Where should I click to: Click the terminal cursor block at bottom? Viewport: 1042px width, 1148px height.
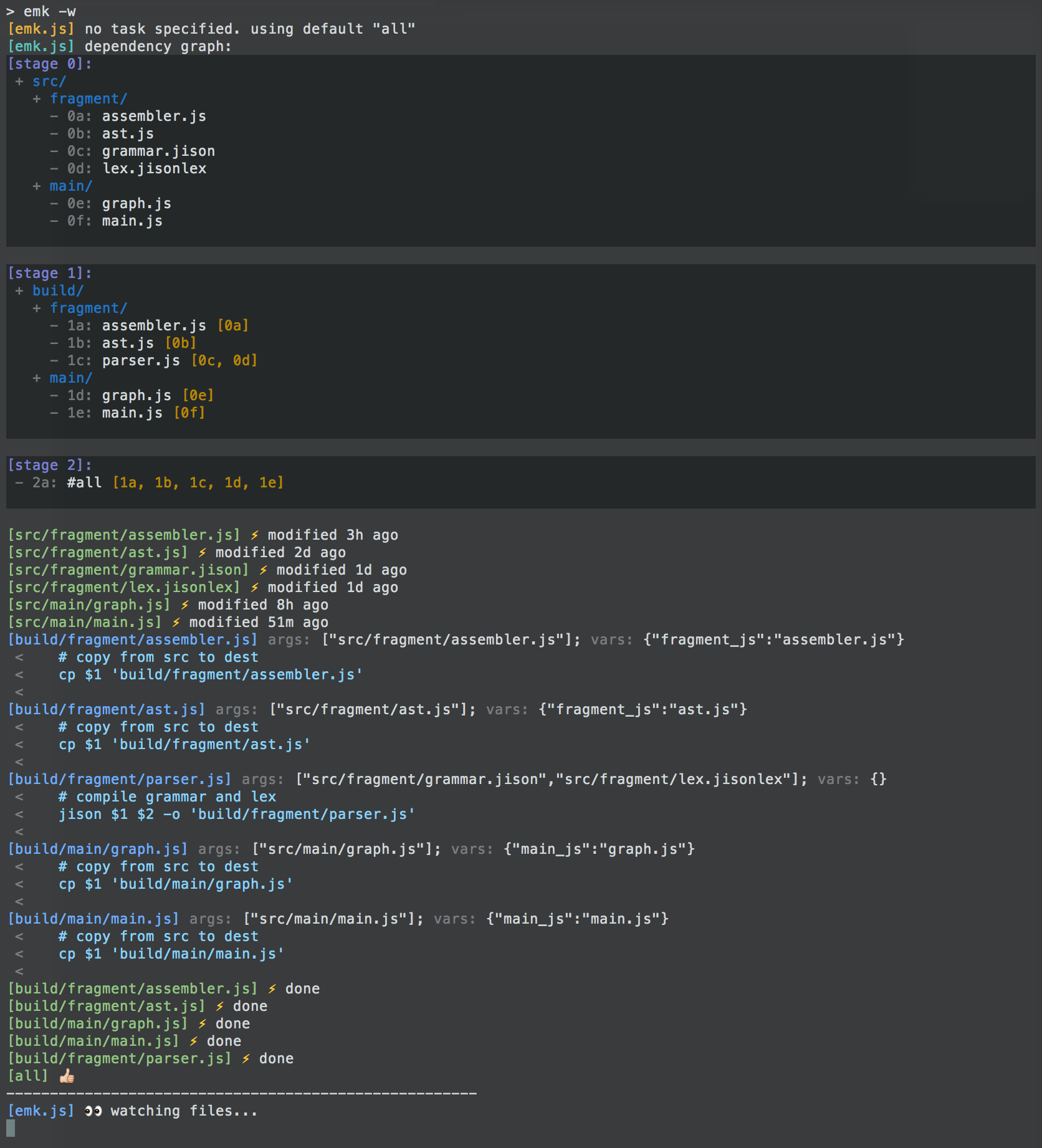pos(11,1129)
